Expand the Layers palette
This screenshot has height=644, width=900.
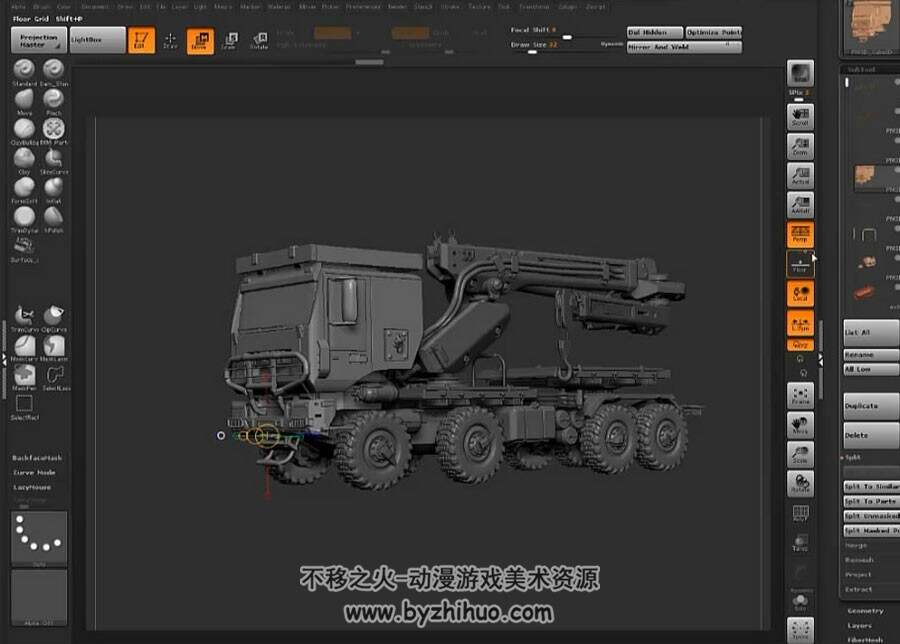point(859,626)
